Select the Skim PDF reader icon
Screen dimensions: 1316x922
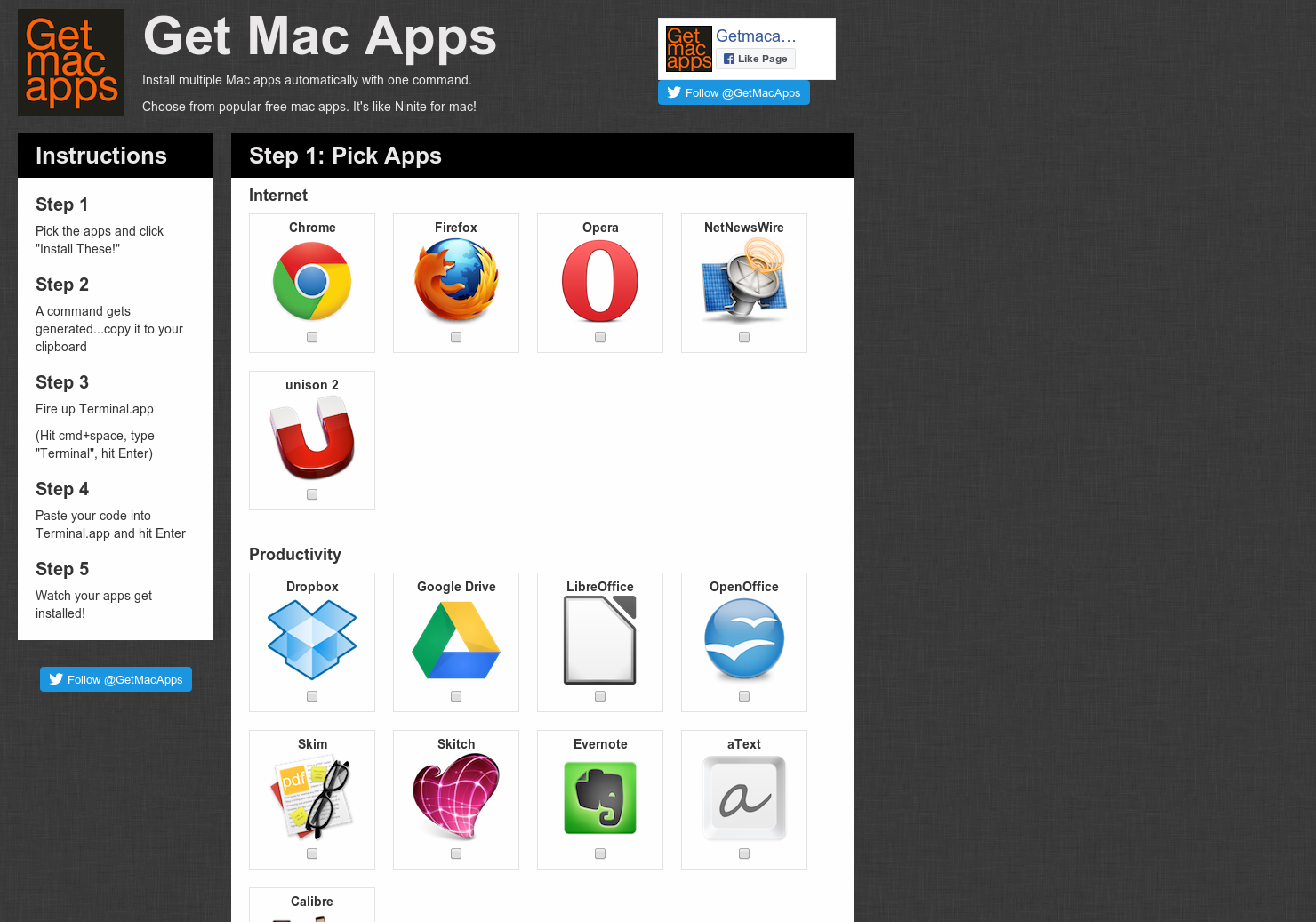(311, 797)
